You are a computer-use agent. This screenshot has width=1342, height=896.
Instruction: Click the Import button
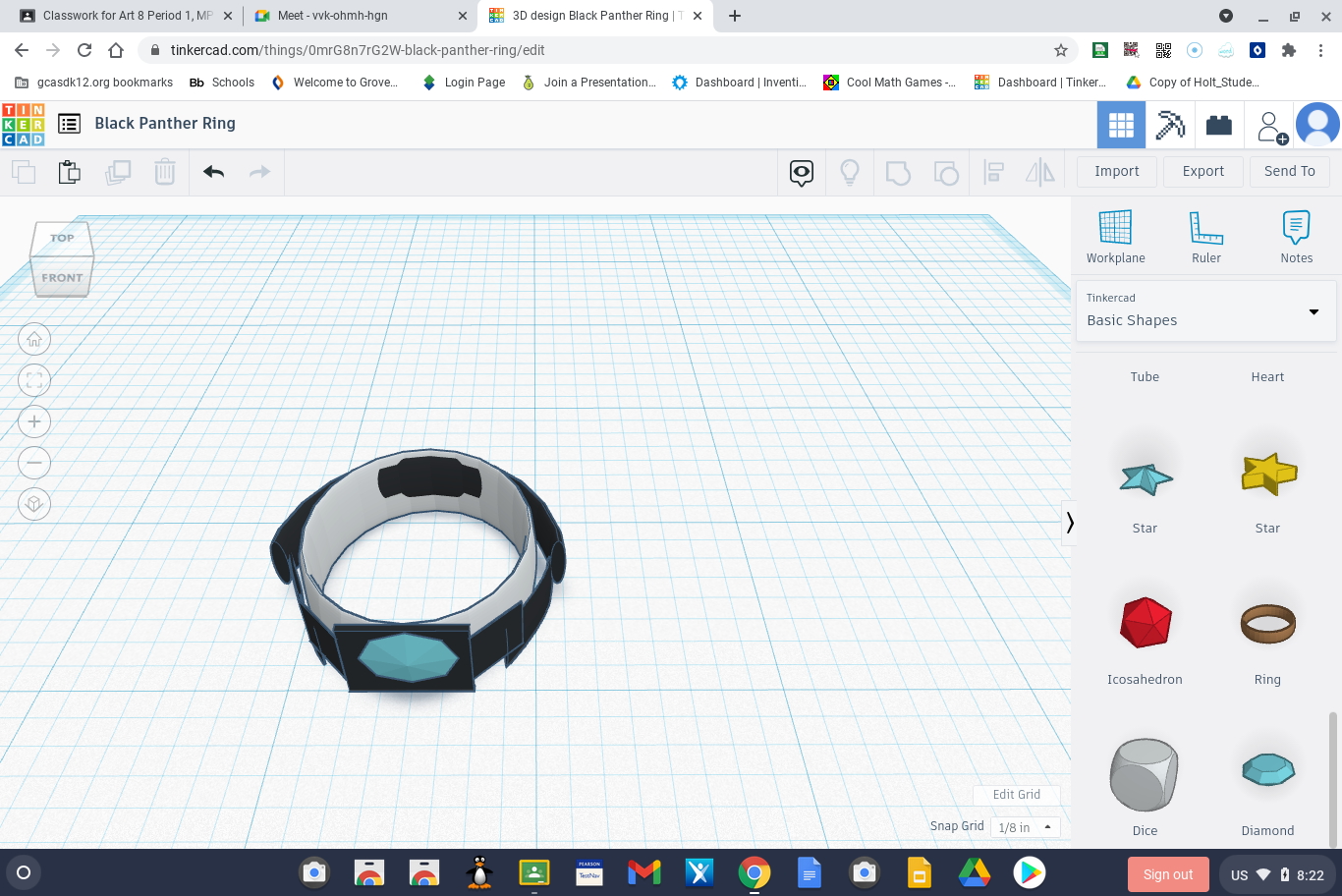tap(1117, 171)
